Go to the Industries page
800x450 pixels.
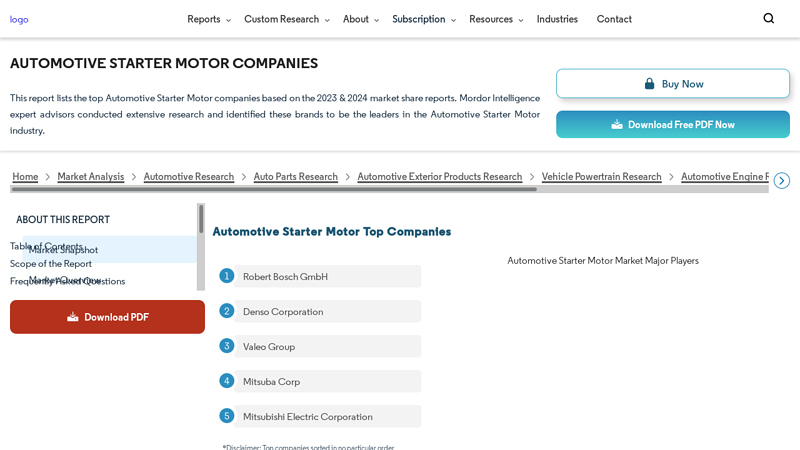(557, 19)
